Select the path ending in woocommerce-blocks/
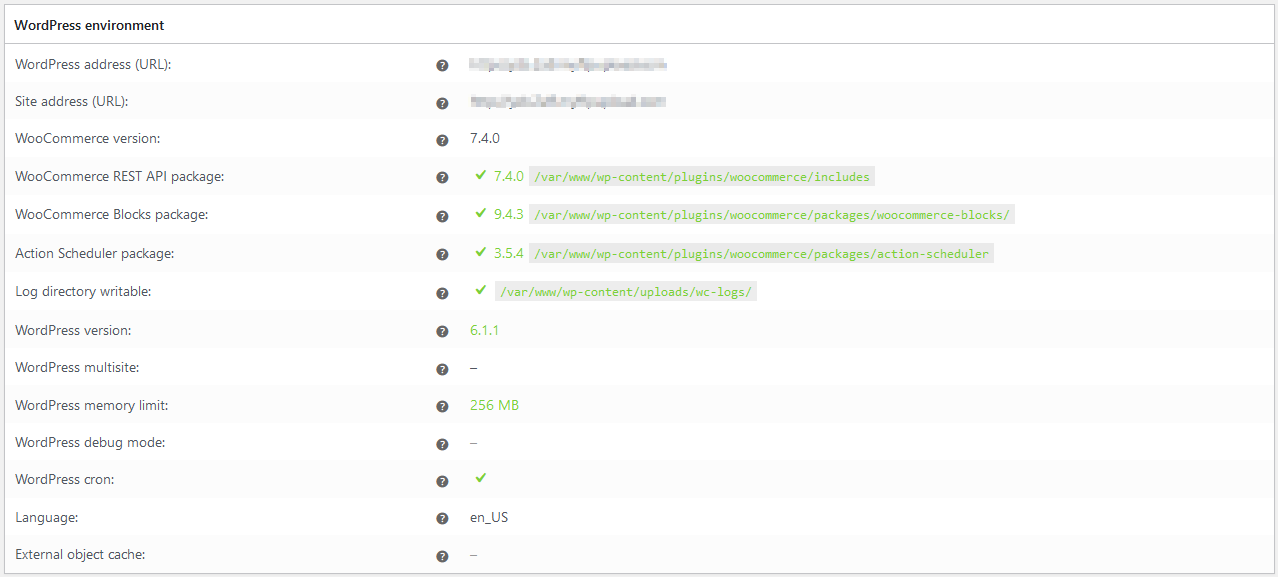The image size is (1278, 577). pos(772,215)
